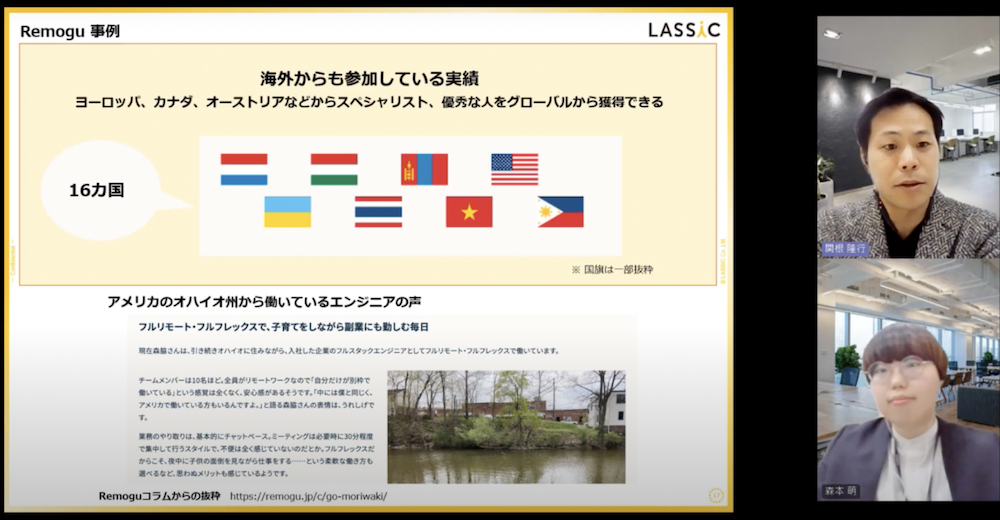Click the Luxembourg-style red-white-light-blue flag
Viewport: 1000px width, 520px height.
244,169
